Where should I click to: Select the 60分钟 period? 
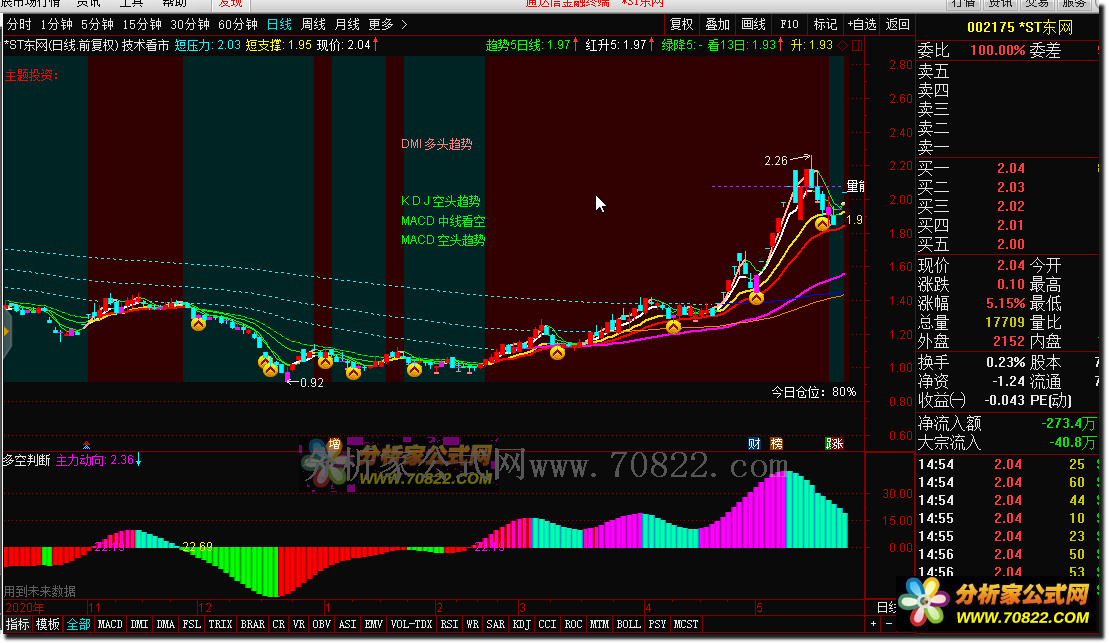pos(238,25)
